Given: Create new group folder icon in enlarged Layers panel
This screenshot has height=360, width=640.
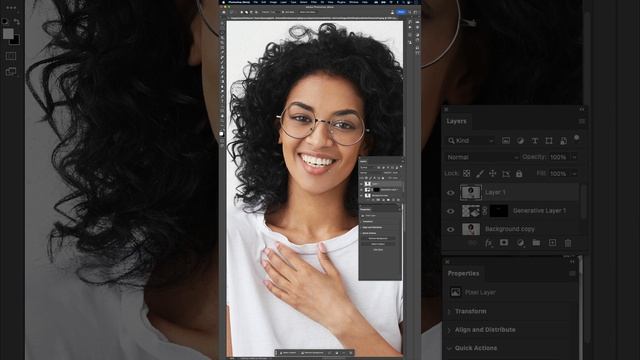Looking at the screenshot, I should click(x=536, y=243).
